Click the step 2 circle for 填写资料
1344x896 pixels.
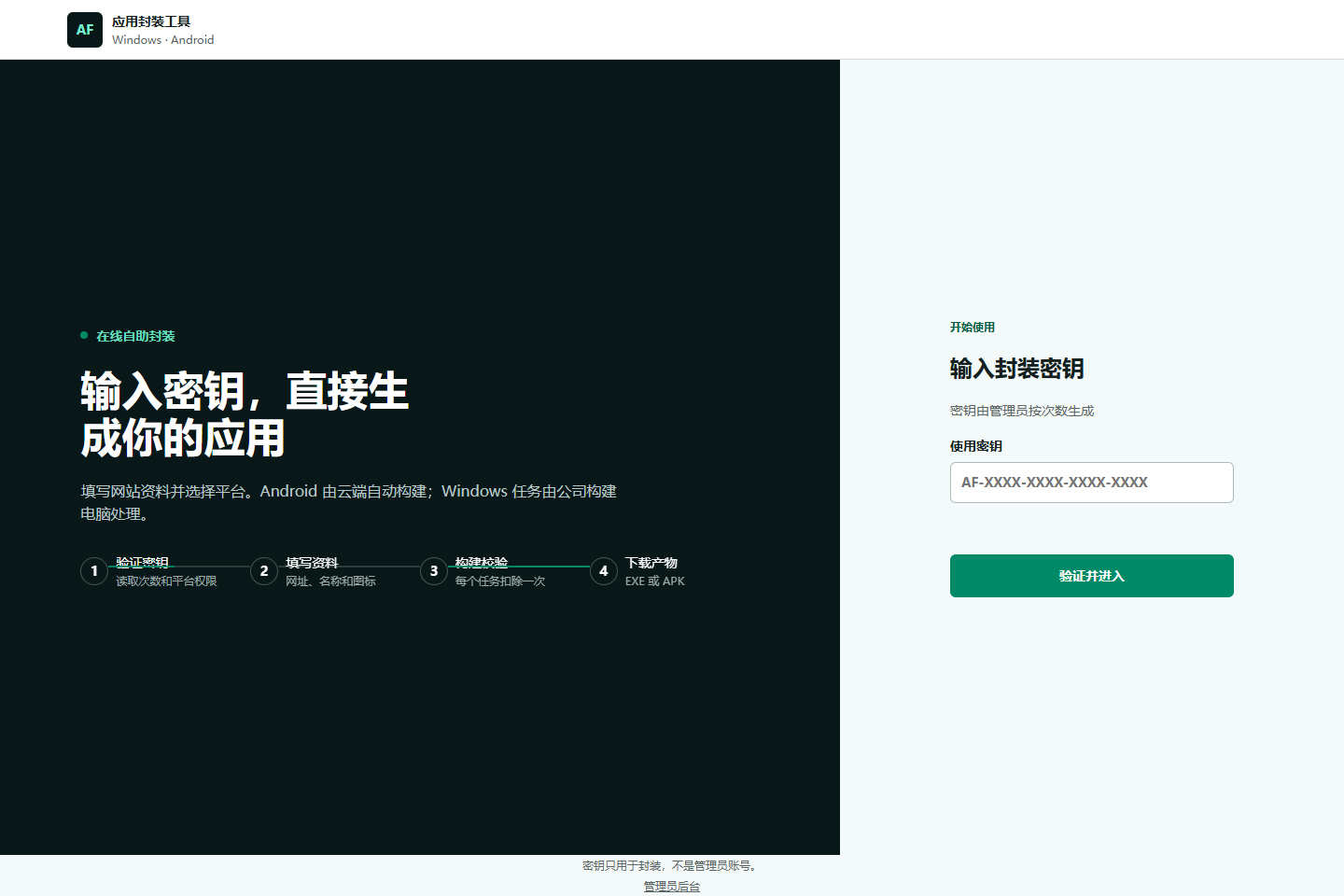[x=264, y=571]
